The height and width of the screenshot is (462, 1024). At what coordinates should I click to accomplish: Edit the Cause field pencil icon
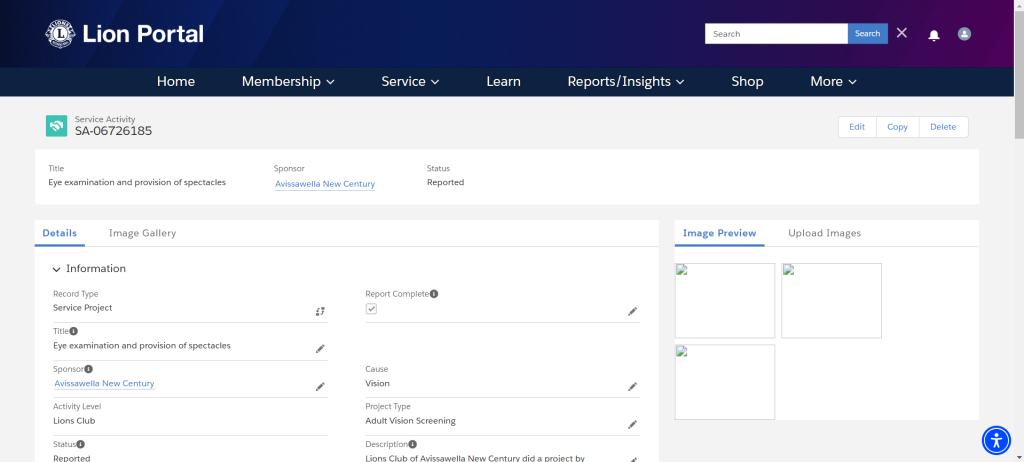(632, 387)
